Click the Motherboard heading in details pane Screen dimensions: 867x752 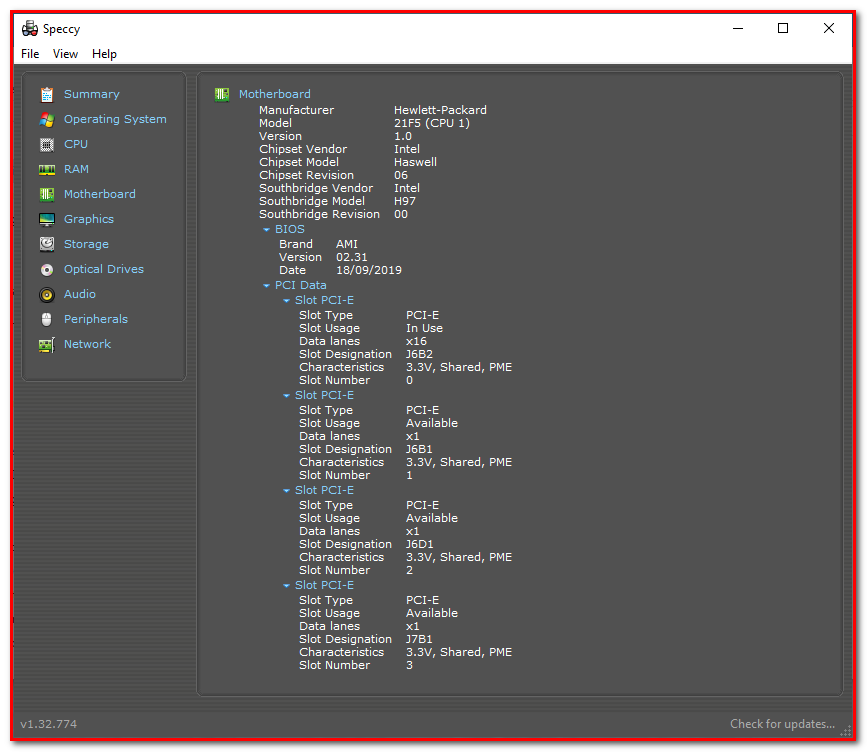(275, 94)
